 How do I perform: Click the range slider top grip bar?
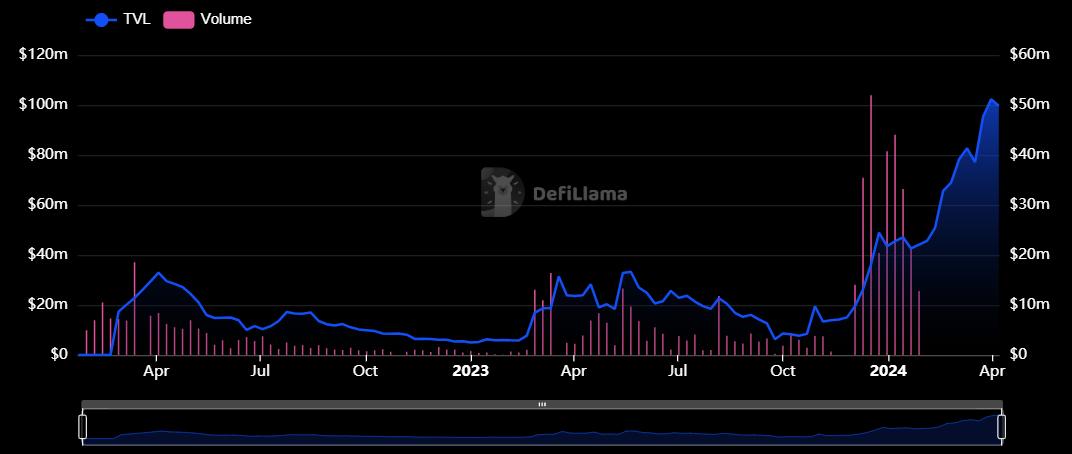tap(541, 404)
